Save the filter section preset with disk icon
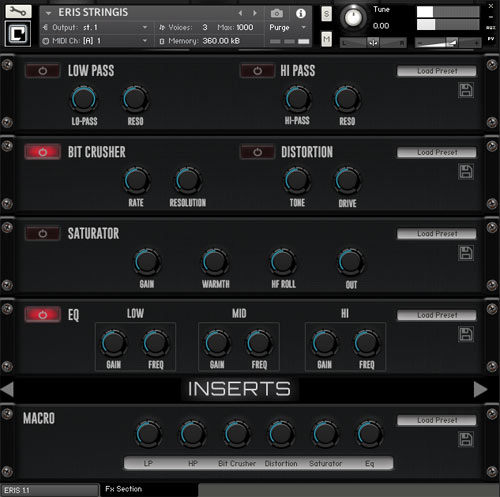Image resolution: width=500 pixels, height=497 pixels. (466, 90)
